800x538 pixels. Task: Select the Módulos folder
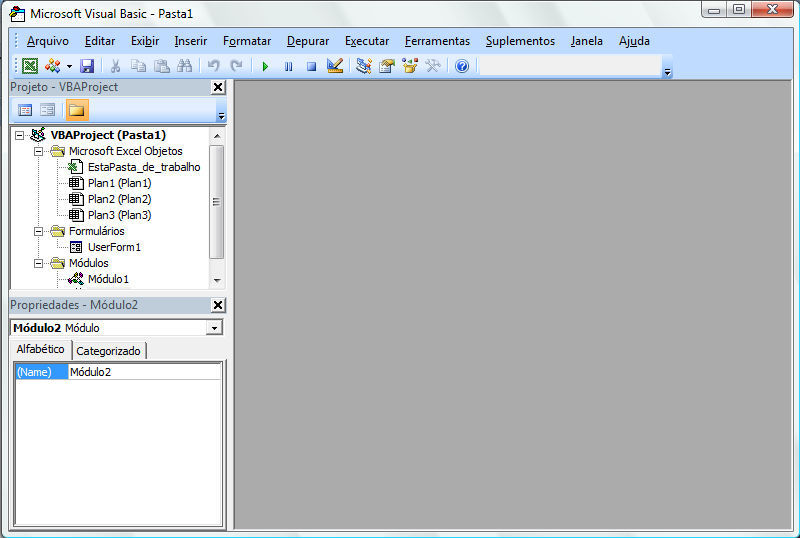click(x=89, y=263)
